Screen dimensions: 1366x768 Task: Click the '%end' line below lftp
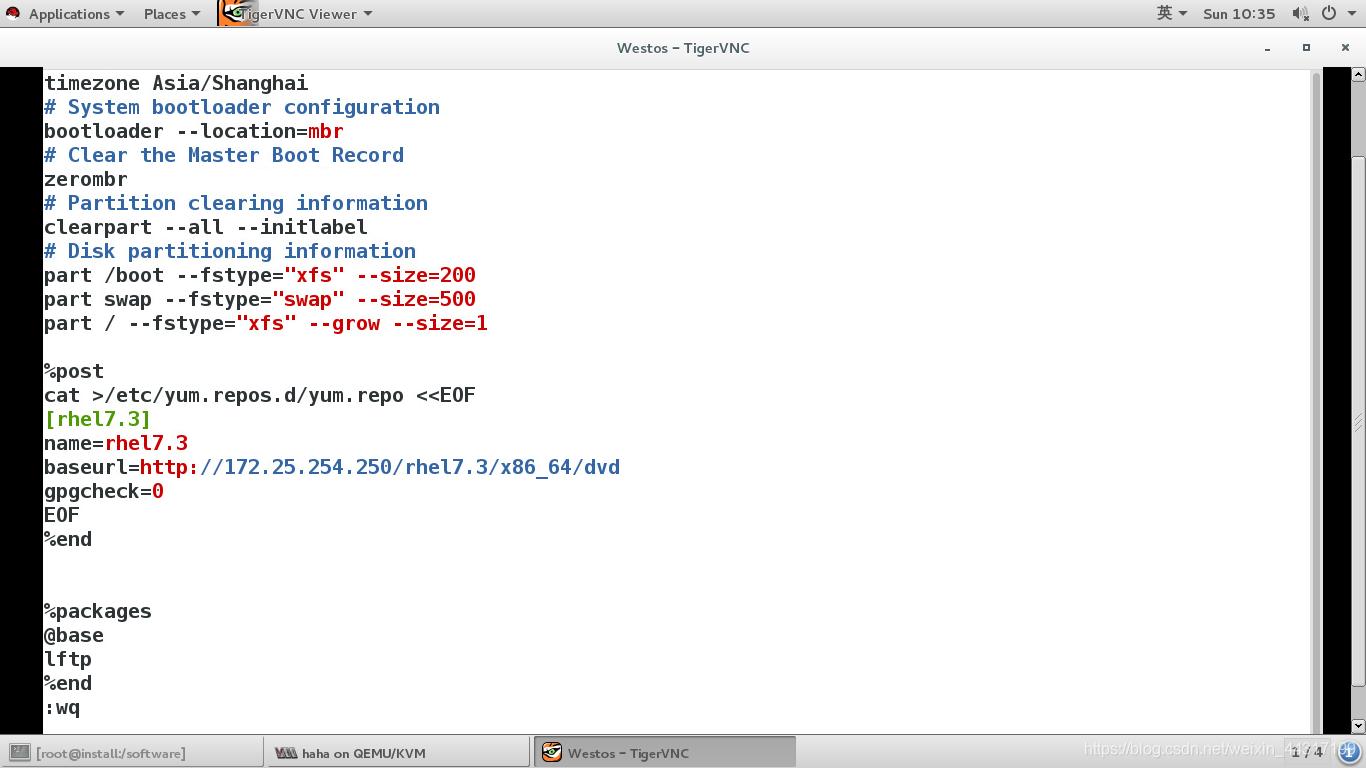68,683
